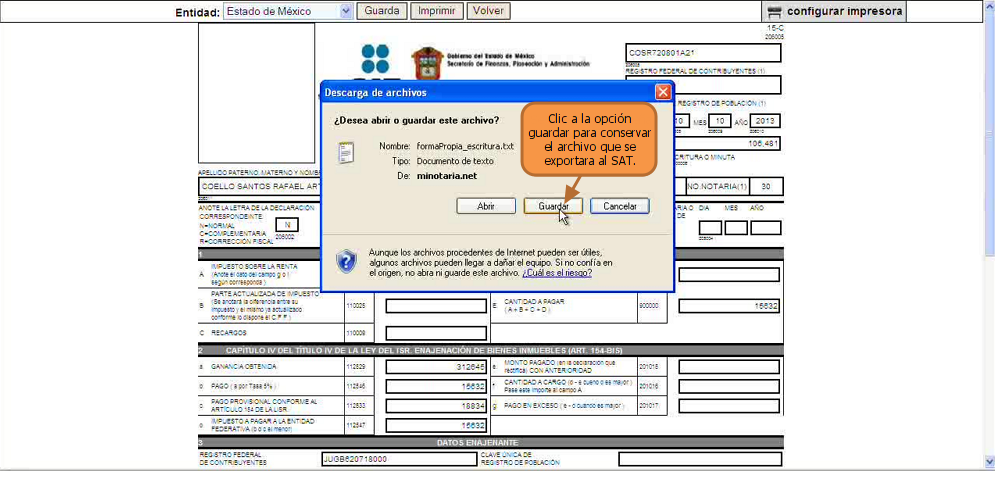Click Abrir in the download dialog
1000x500 pixels.
point(486,206)
